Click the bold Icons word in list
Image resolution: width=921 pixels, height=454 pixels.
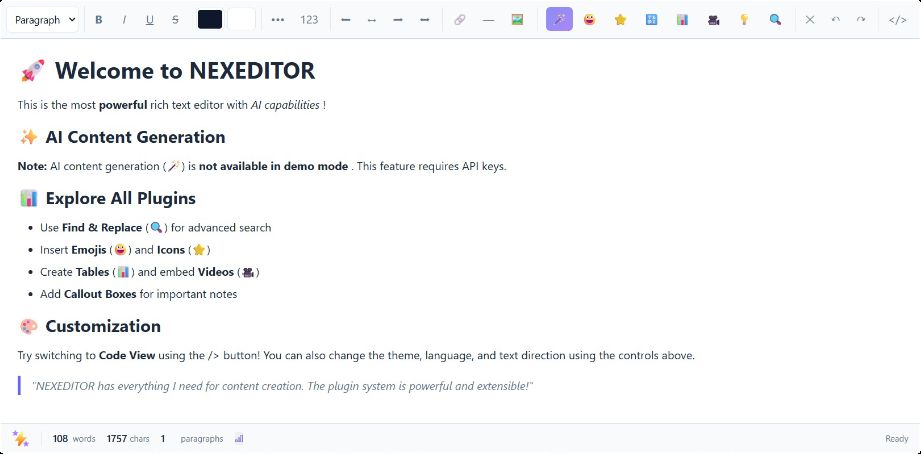coord(171,250)
